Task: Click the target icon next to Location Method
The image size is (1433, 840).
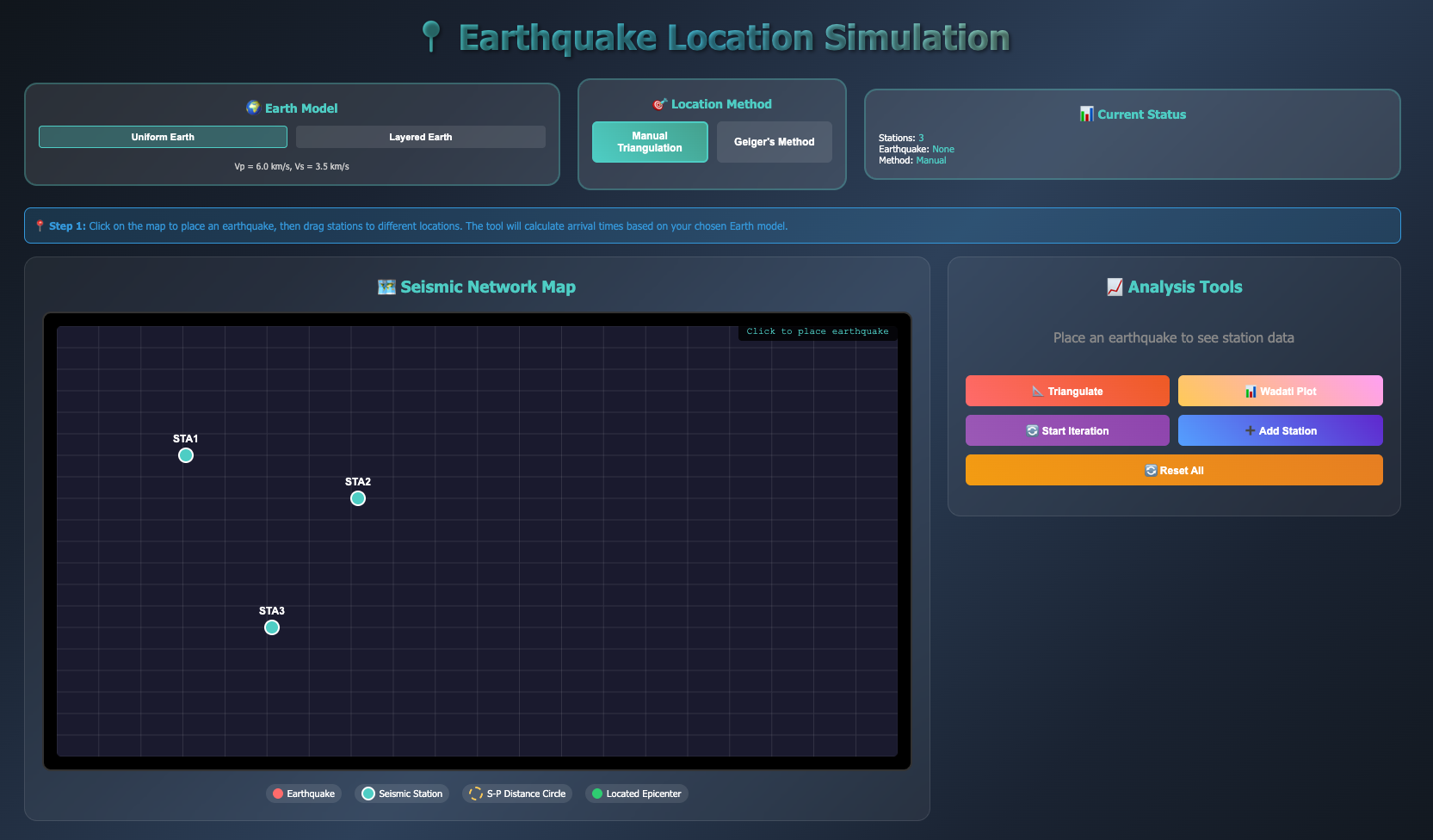Action: point(658,103)
